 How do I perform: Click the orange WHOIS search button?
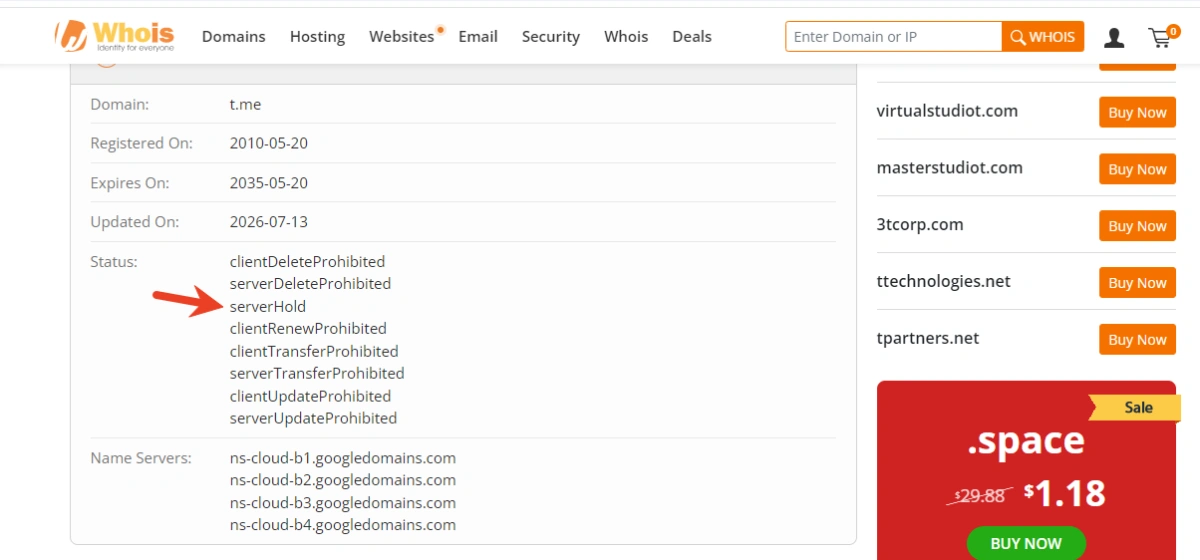[x=1043, y=37]
